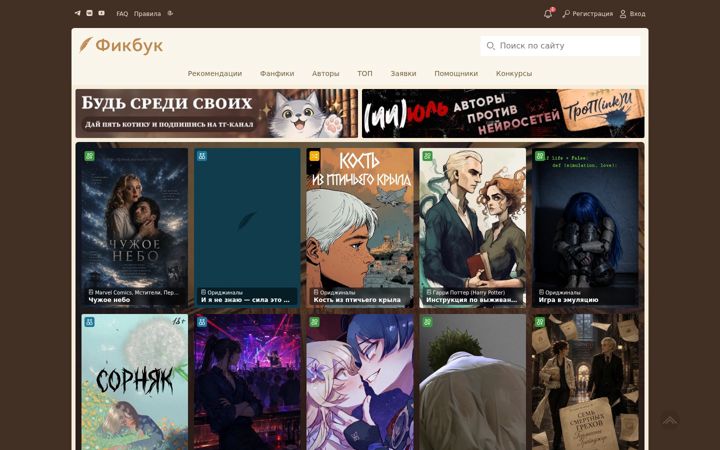The width and height of the screenshot is (720, 450).
Task: Click the Авторы против нейросетей banner
Action: point(503,113)
